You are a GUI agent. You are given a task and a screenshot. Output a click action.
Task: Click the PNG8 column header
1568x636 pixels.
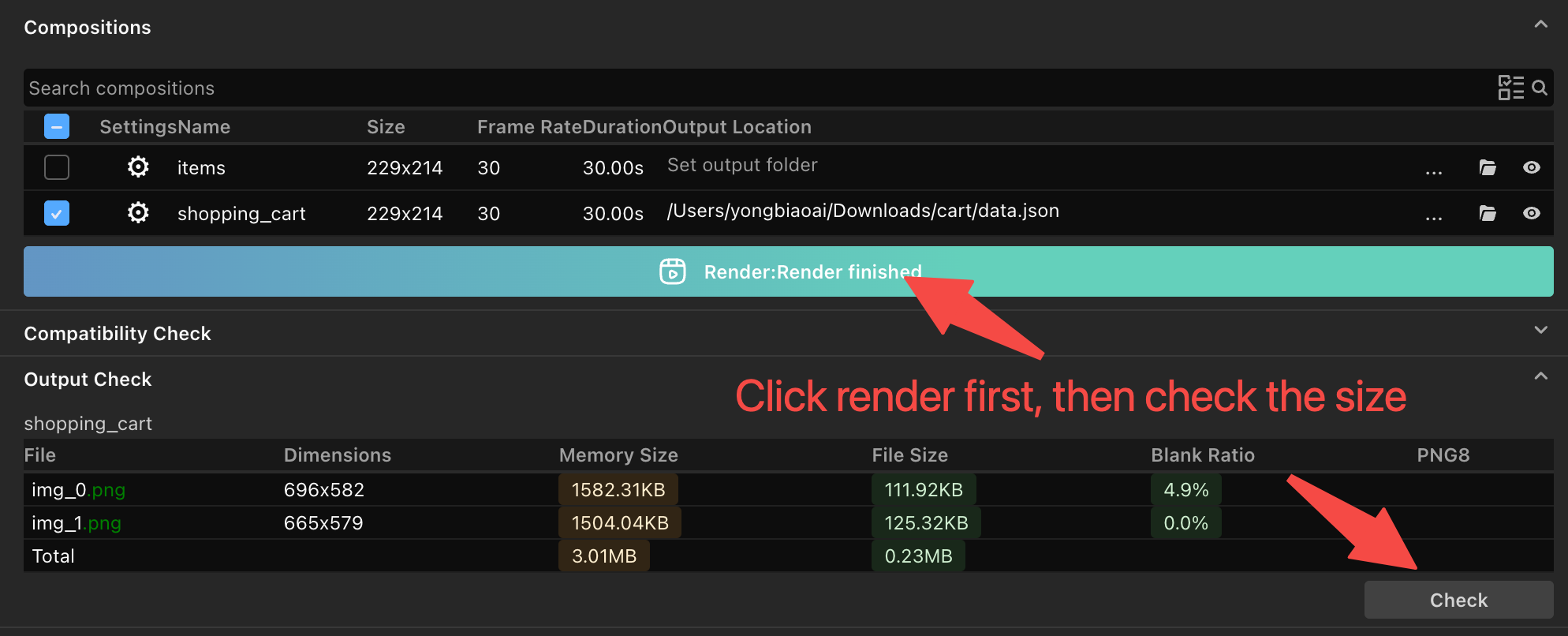(x=1443, y=455)
